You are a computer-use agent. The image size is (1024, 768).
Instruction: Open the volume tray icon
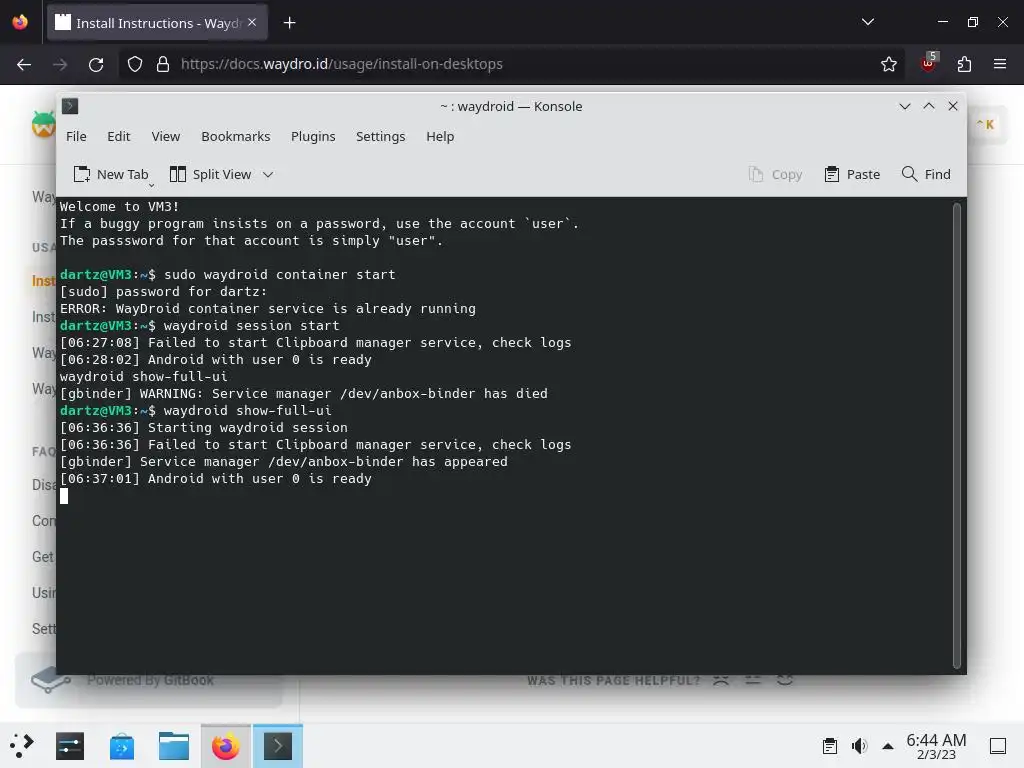tap(859, 746)
